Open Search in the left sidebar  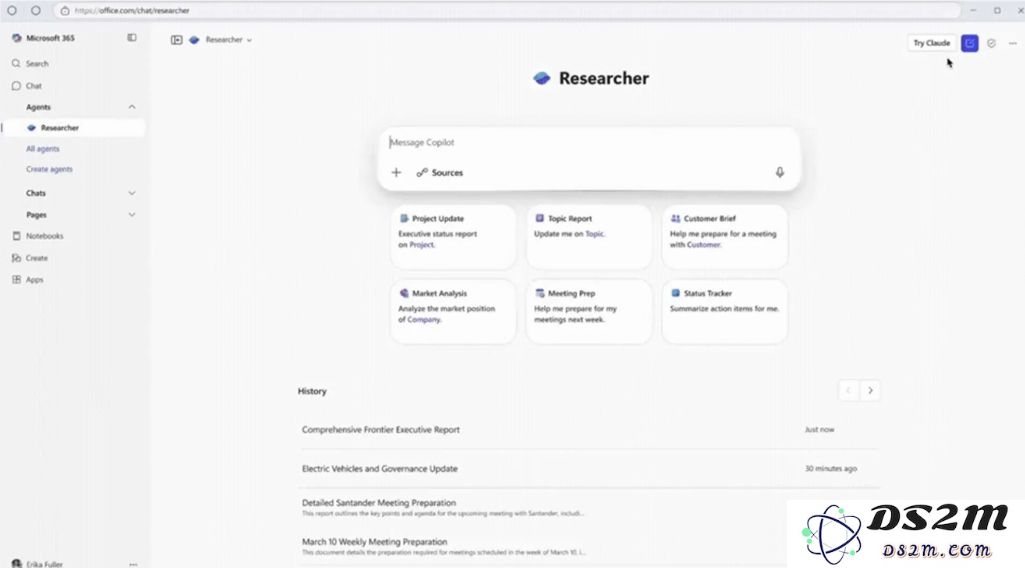(37, 64)
